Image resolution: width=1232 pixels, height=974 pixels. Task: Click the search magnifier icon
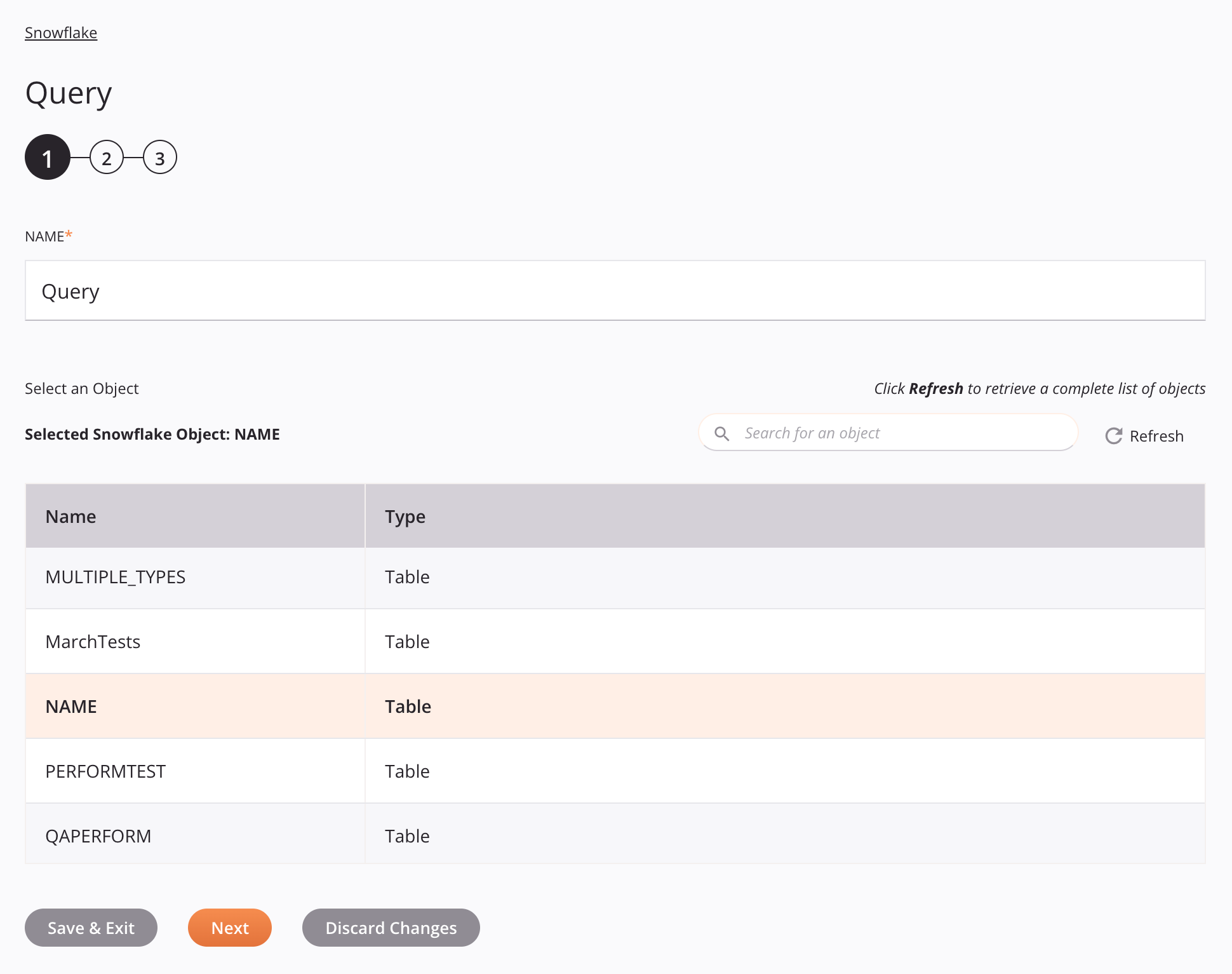(721, 433)
